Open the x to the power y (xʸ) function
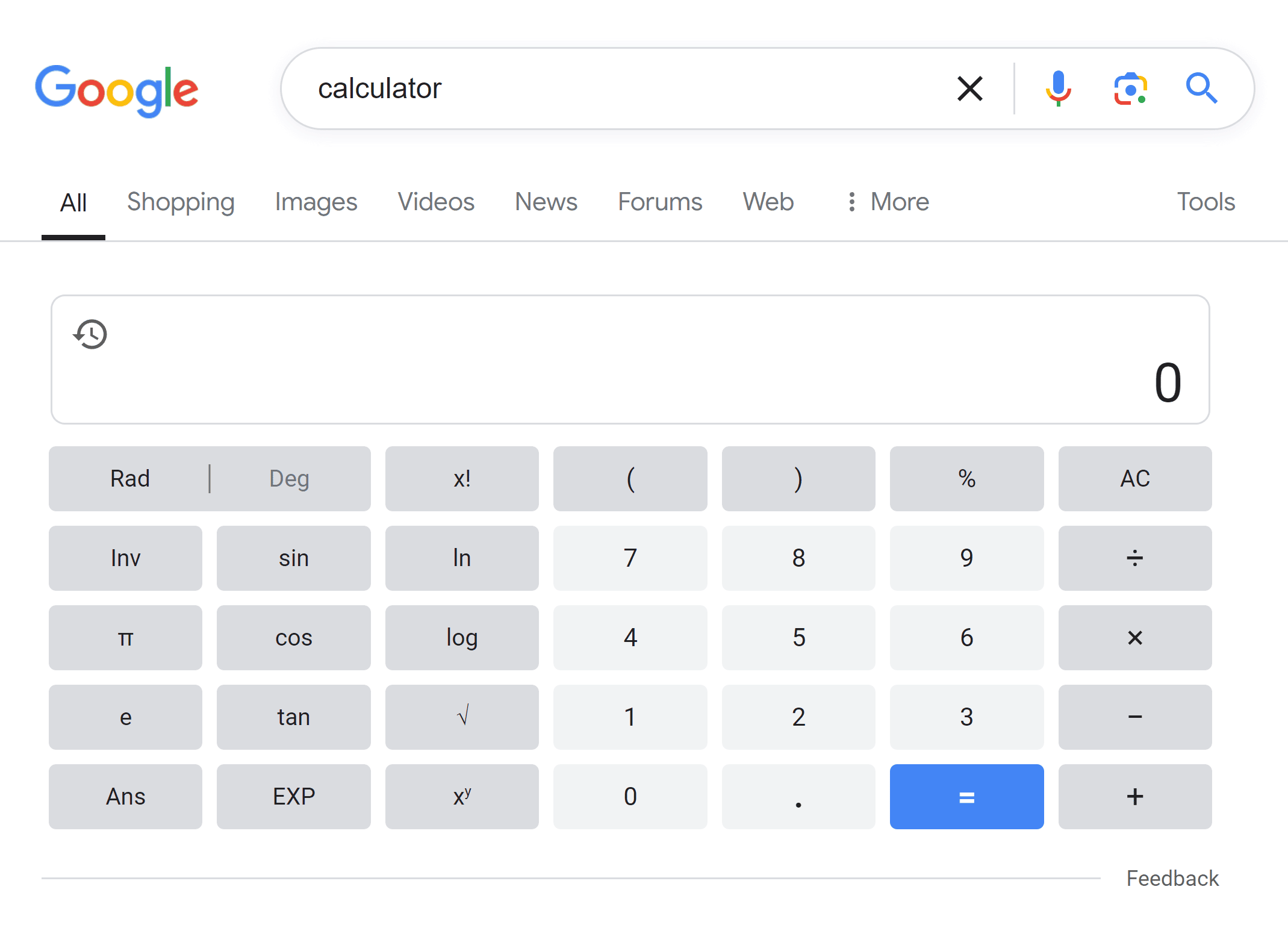The image size is (1288, 925). point(462,796)
